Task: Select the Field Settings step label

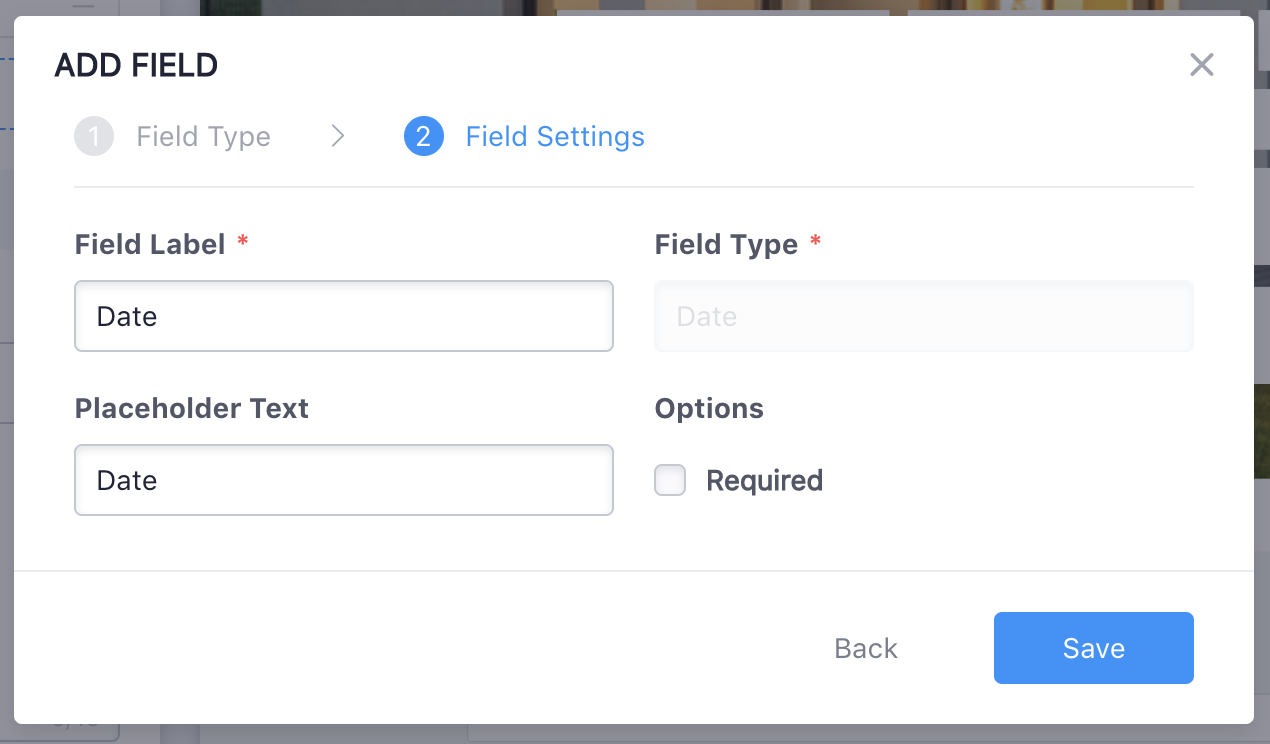Action: click(555, 136)
